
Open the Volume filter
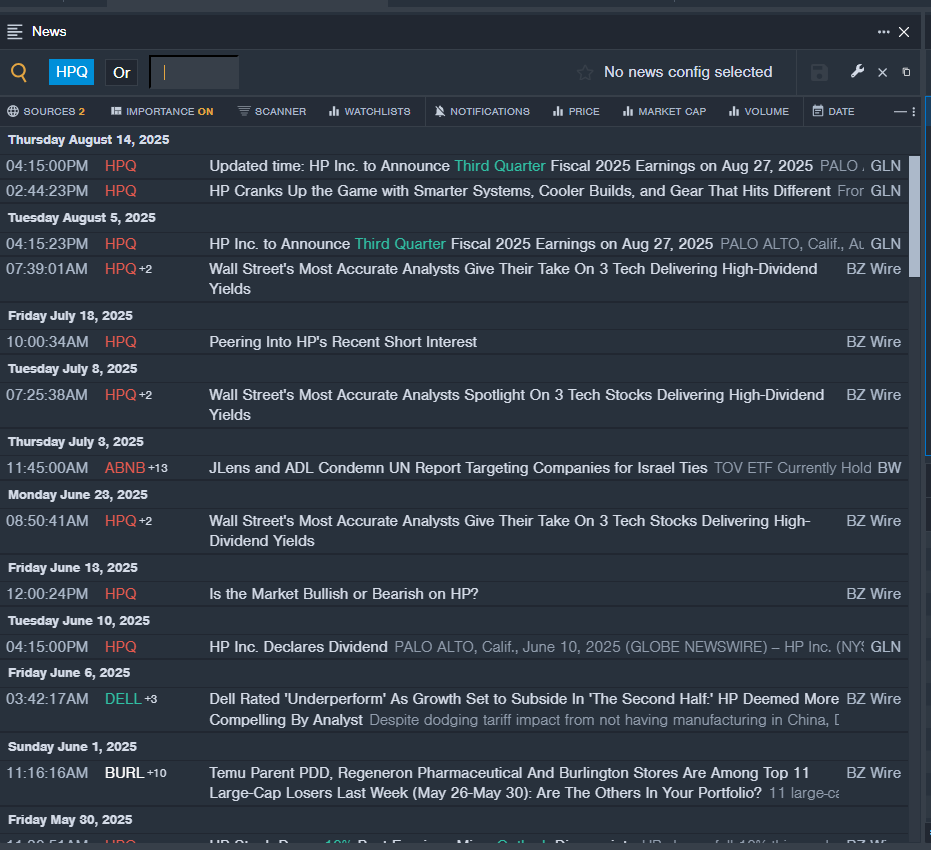coord(759,112)
